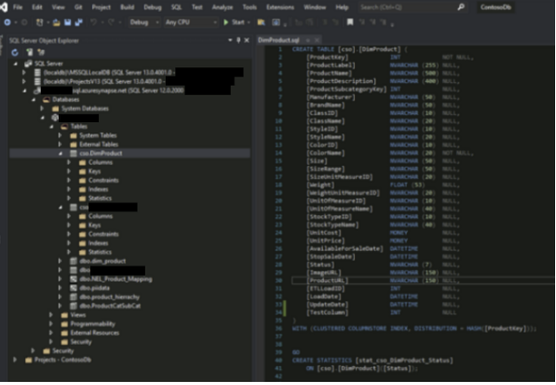Collapse the cso.DimProduct table node

61,153
